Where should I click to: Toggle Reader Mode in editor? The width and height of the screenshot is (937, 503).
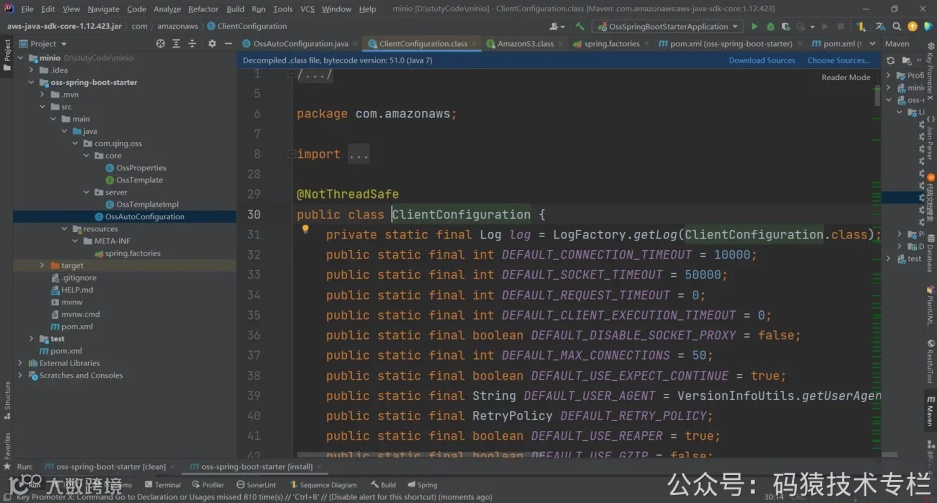845,77
